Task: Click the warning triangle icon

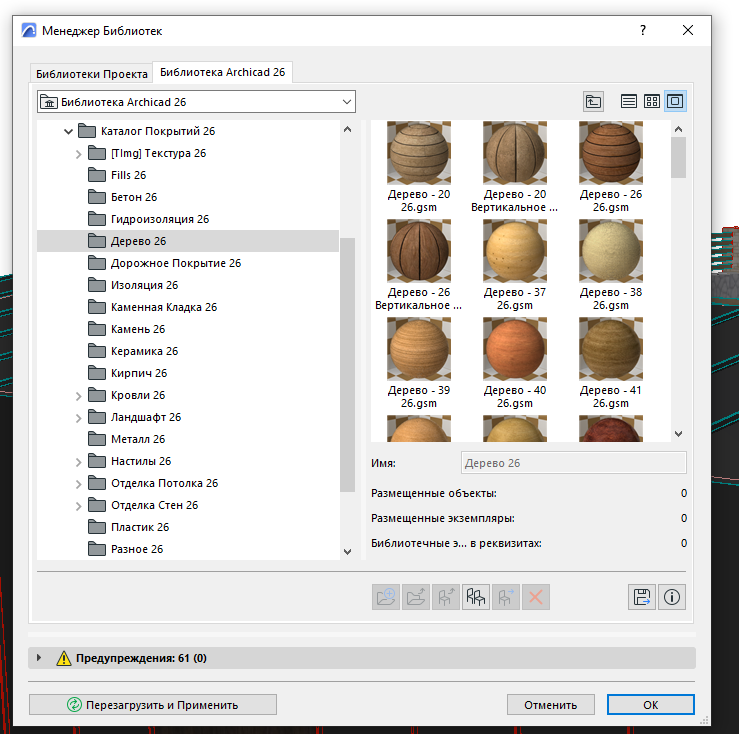Action: pos(64,658)
